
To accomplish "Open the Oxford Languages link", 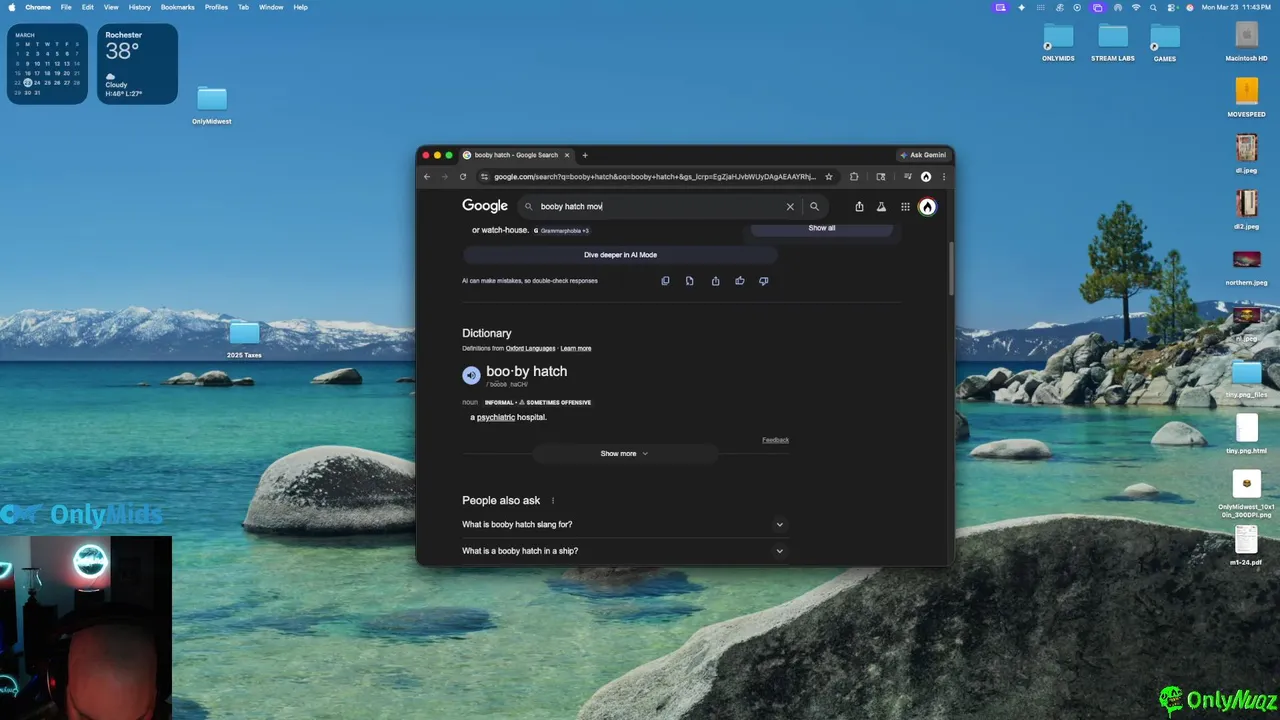I will 530,348.
